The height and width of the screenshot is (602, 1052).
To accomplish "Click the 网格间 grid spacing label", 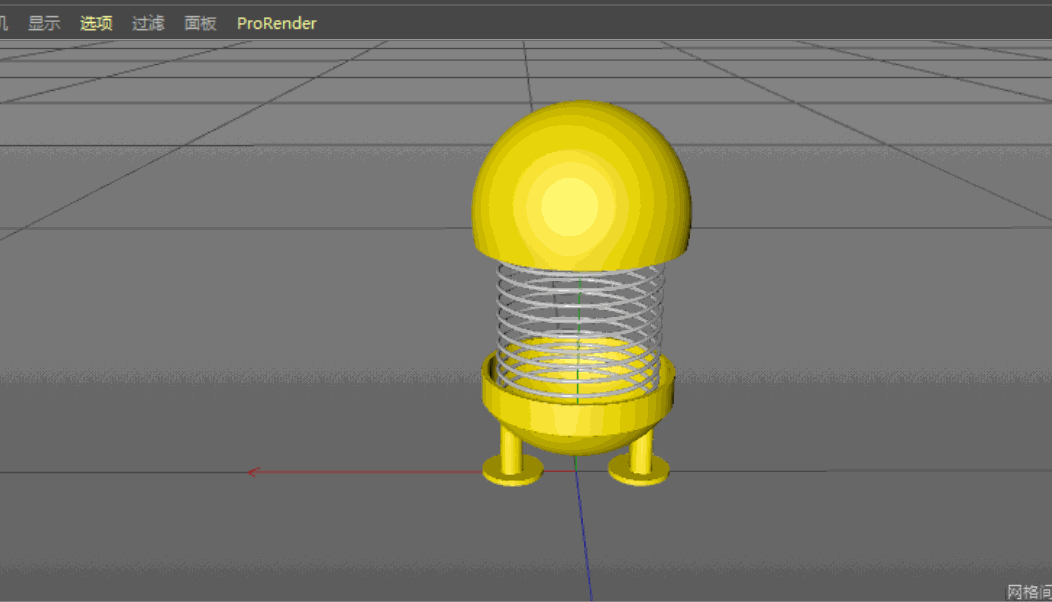I will tap(1028, 592).
